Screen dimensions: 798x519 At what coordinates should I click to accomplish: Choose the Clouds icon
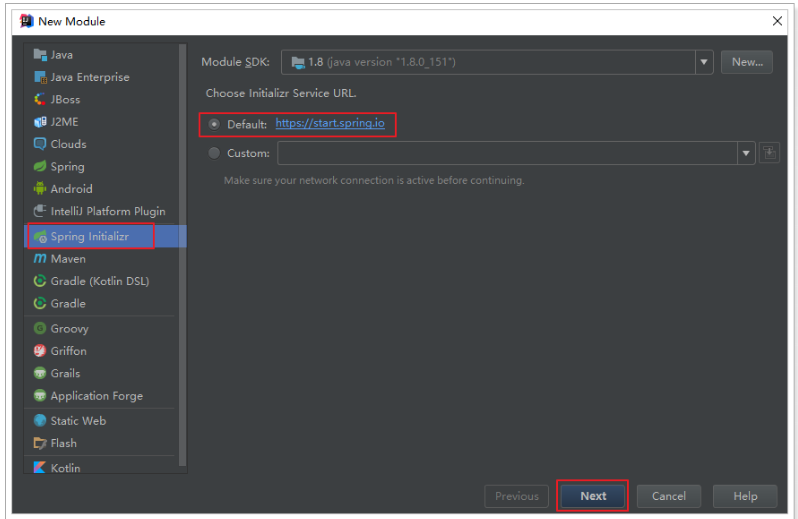(x=40, y=144)
